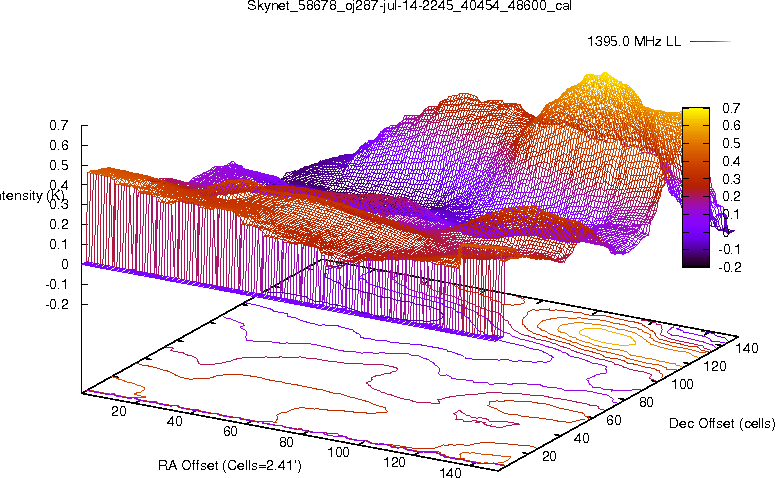Click the 0.7 label on the color bar

click(731, 108)
